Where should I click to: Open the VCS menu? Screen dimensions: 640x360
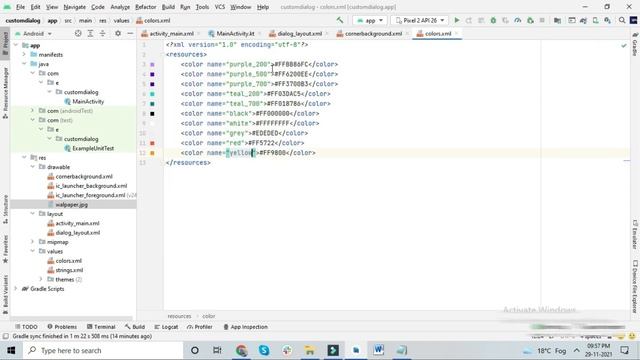tap(220, 7)
